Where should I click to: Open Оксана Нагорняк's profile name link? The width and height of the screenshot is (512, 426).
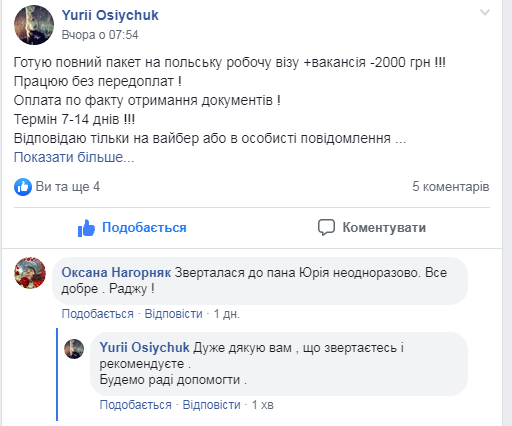point(116,273)
